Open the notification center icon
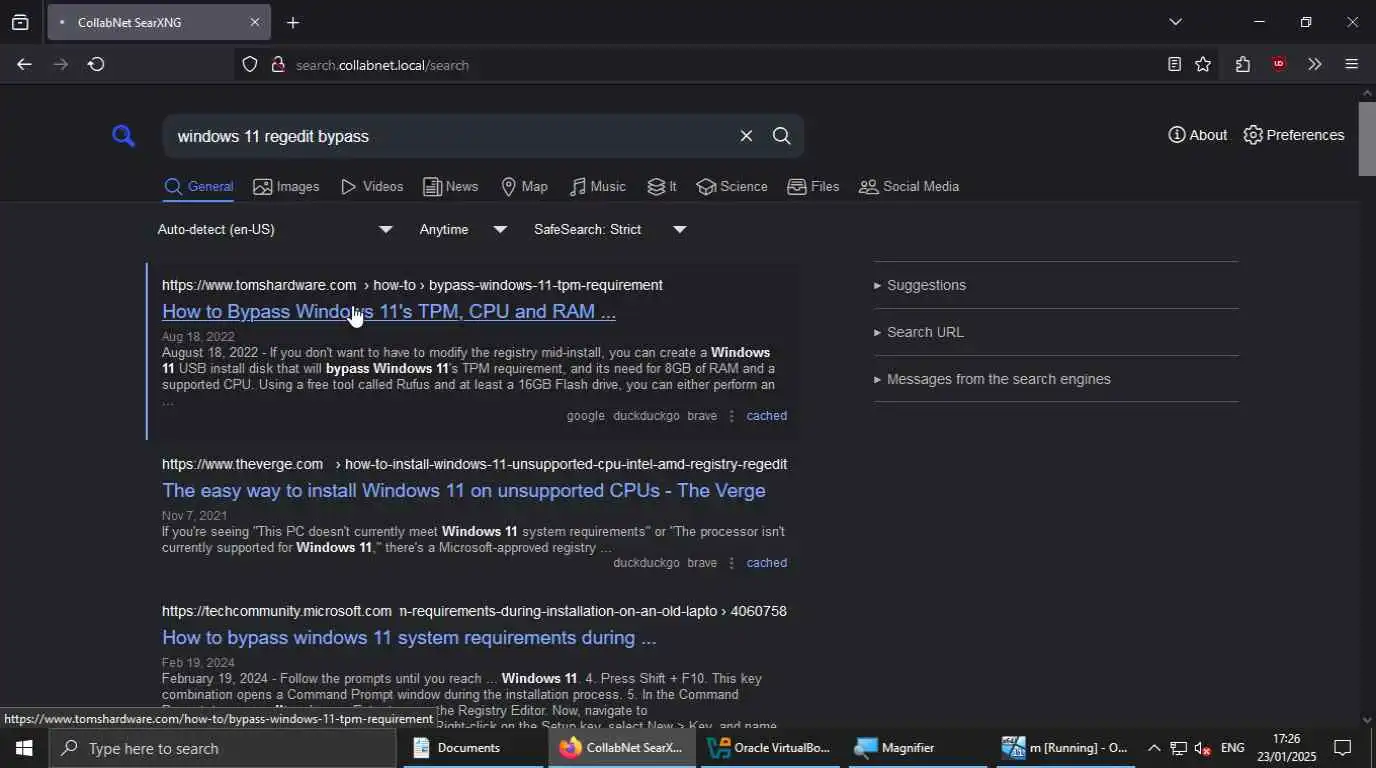 [1344, 748]
